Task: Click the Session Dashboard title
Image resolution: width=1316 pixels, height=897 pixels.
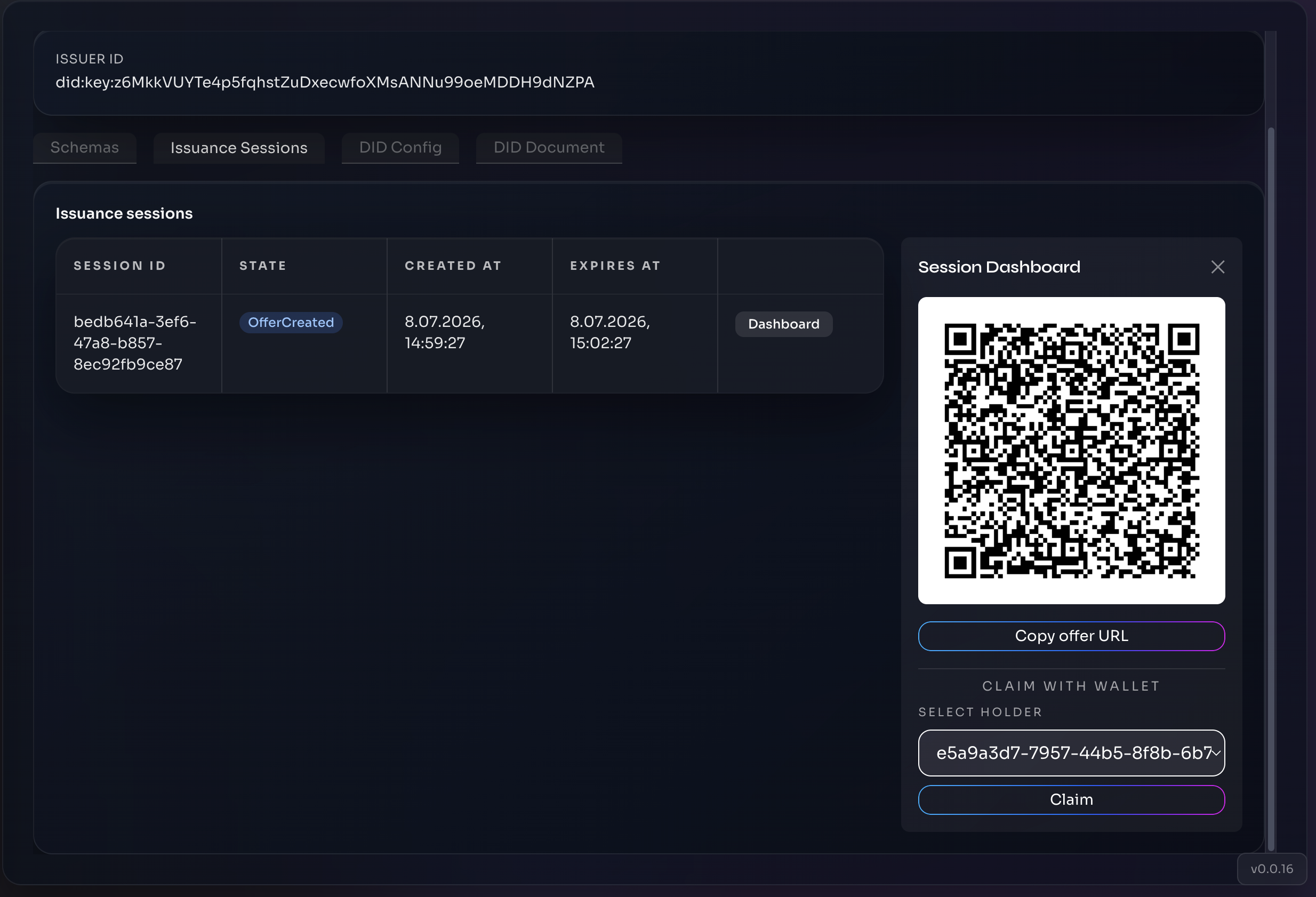Action: (999, 267)
